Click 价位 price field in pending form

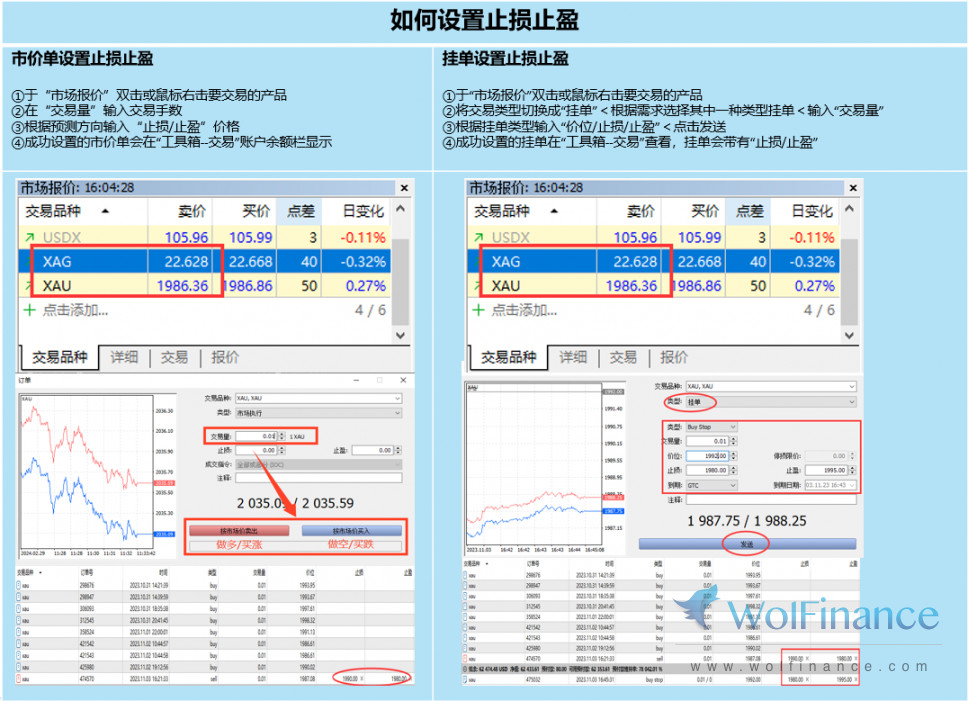click(x=708, y=456)
